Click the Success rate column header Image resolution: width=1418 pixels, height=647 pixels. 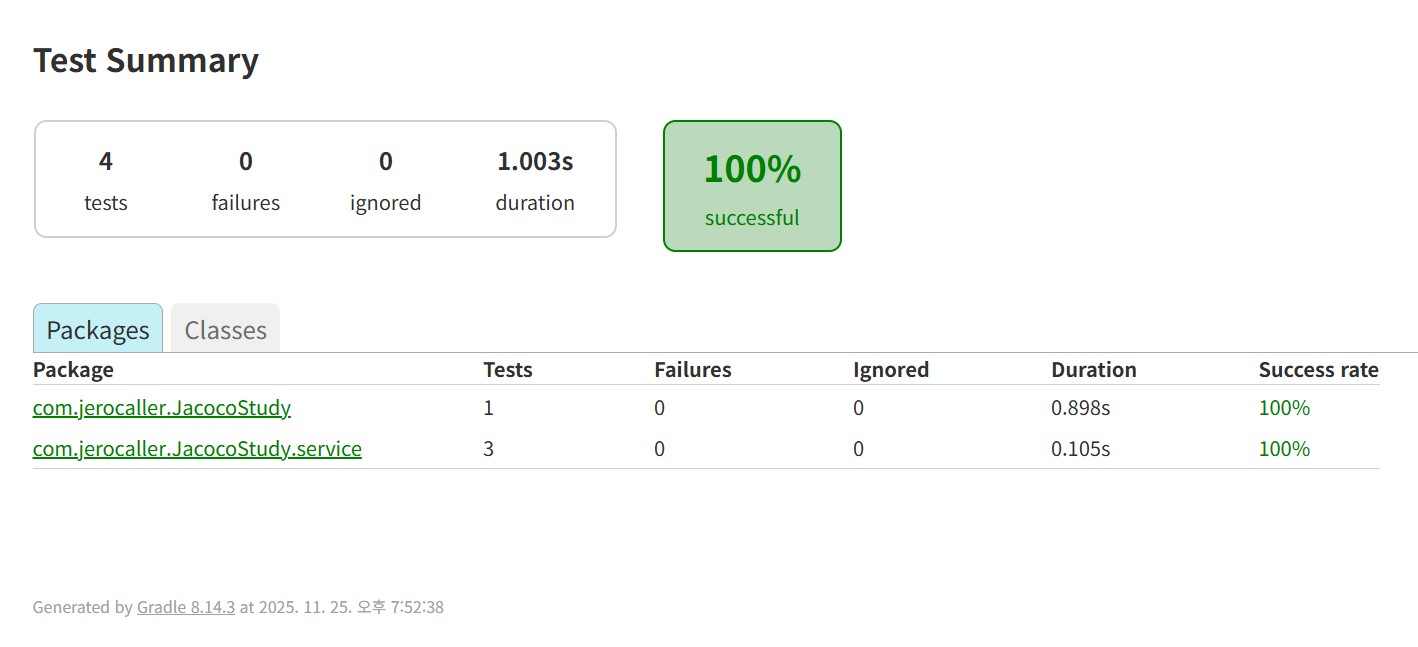[x=1318, y=370]
